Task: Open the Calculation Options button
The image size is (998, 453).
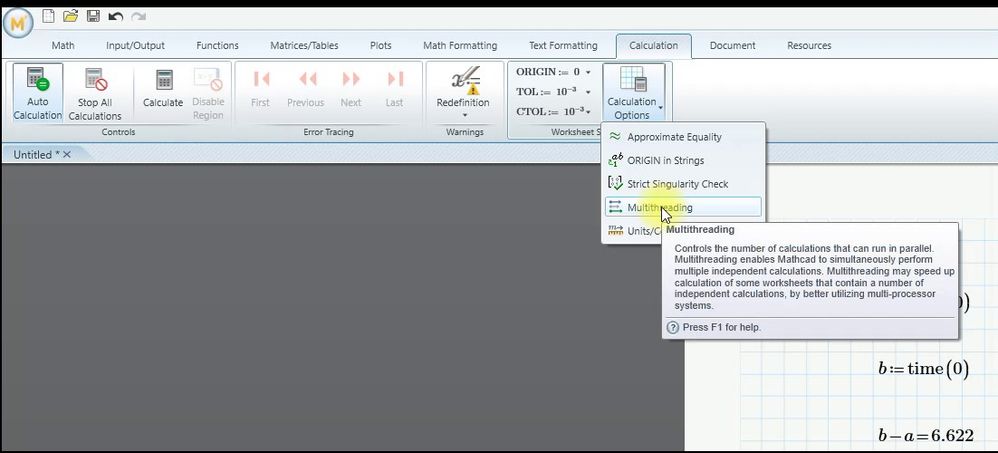Action: (x=634, y=93)
